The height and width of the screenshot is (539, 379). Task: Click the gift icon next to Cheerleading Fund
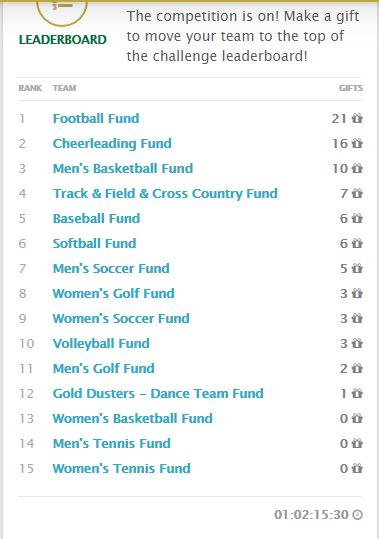coord(357,143)
